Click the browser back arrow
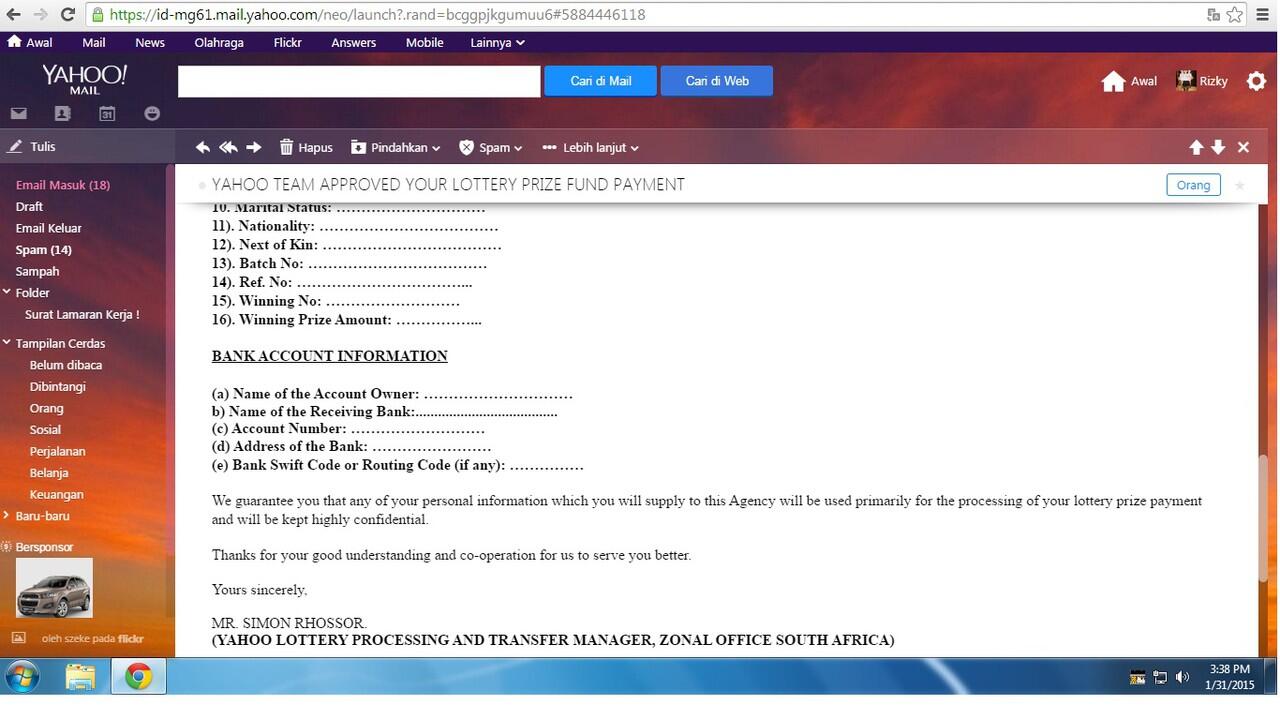This screenshot has height=720, width=1280. click(x=12, y=14)
